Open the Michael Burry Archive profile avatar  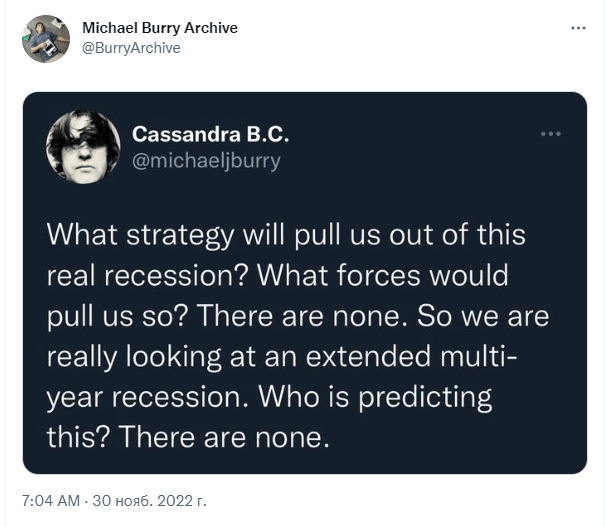tap(46, 39)
